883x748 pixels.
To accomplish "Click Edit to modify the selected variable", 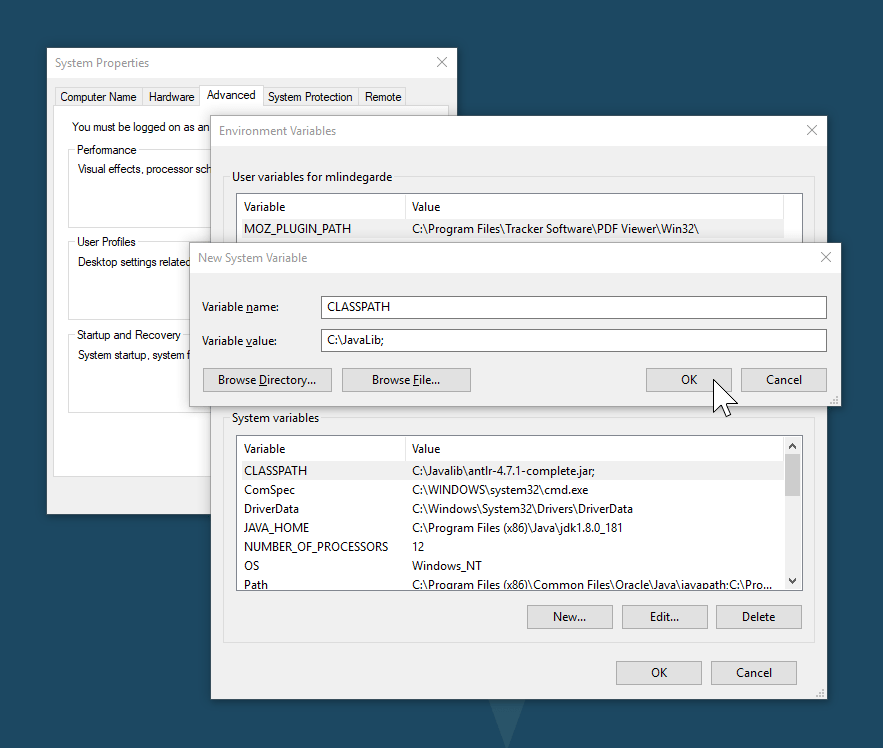I will point(664,617).
